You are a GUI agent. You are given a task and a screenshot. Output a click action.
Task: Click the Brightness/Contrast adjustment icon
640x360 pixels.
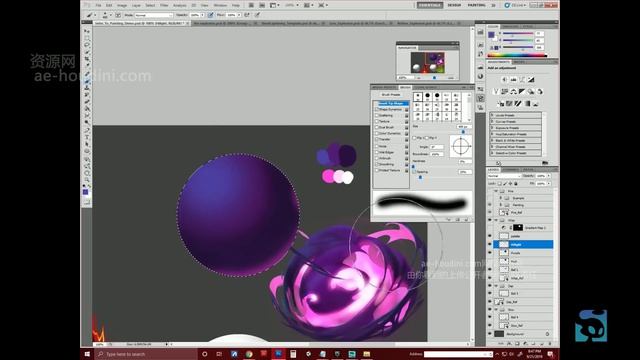[504, 80]
